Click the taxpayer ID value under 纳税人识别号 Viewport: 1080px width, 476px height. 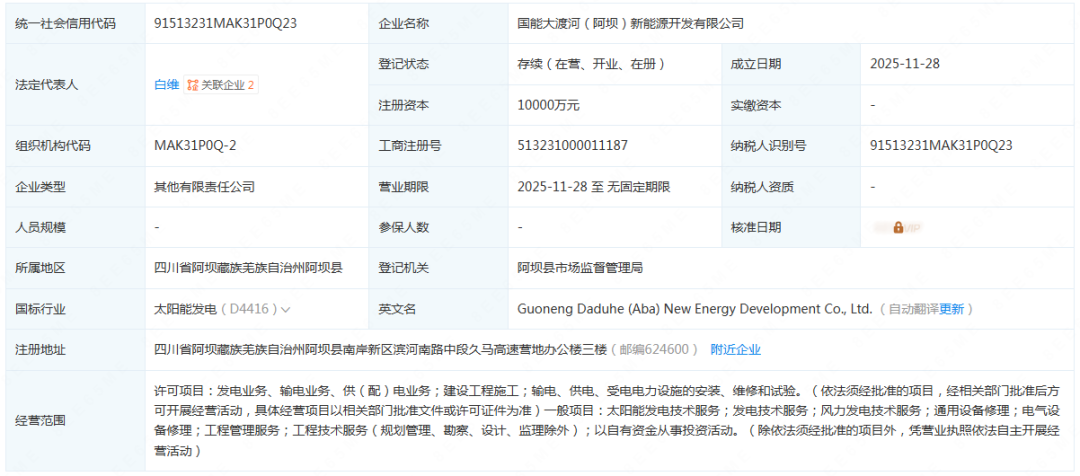point(942,145)
